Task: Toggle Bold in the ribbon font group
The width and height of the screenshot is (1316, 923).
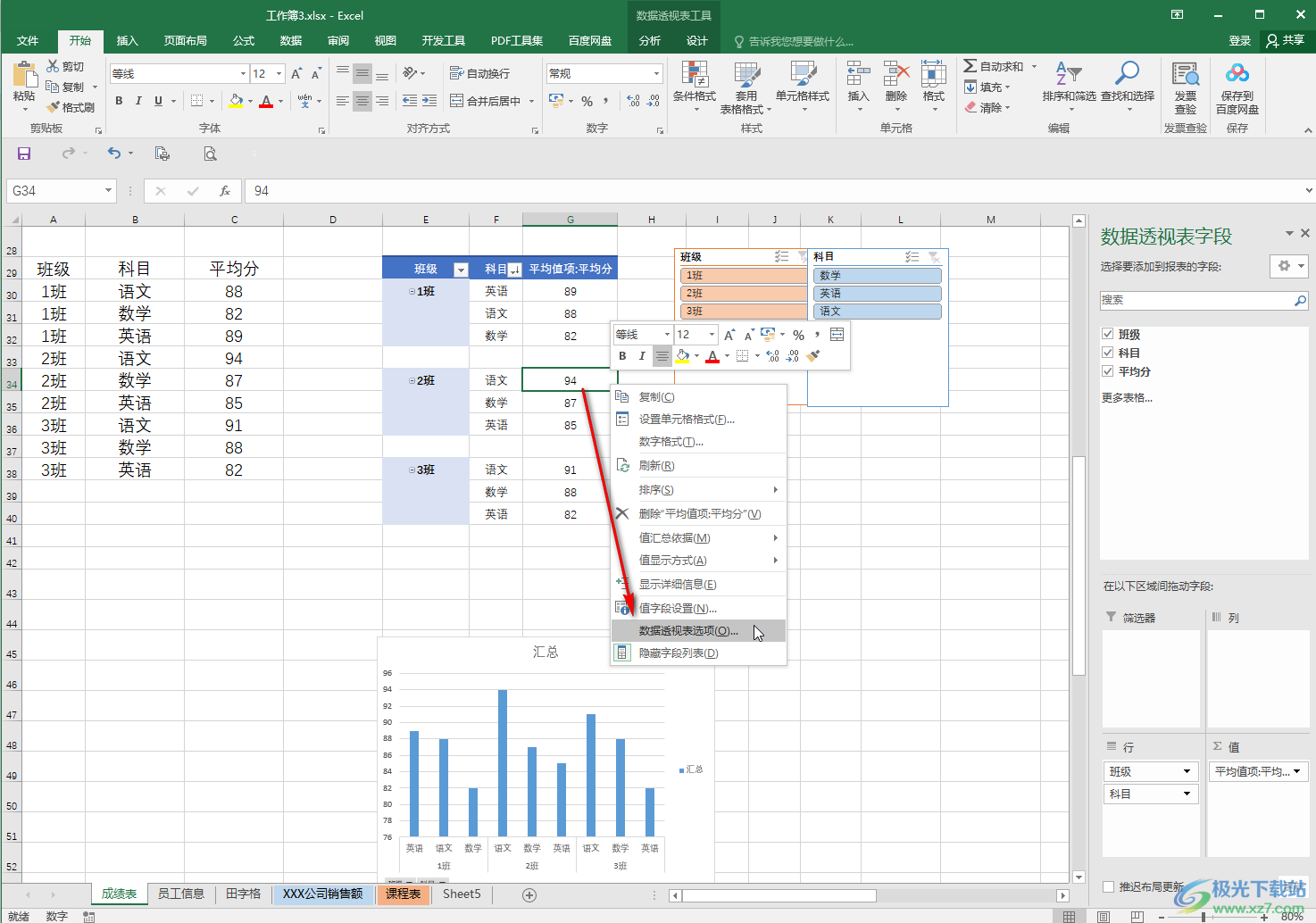Action: pyautogui.click(x=119, y=101)
